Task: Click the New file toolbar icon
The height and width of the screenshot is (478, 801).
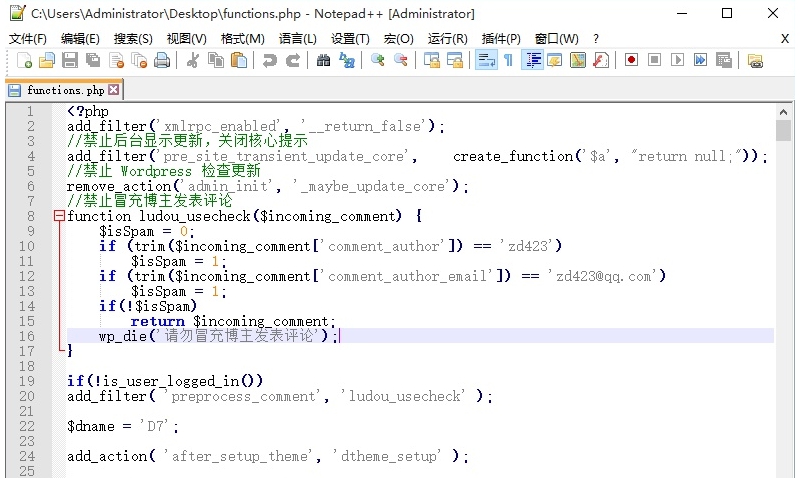Action: click(x=24, y=60)
